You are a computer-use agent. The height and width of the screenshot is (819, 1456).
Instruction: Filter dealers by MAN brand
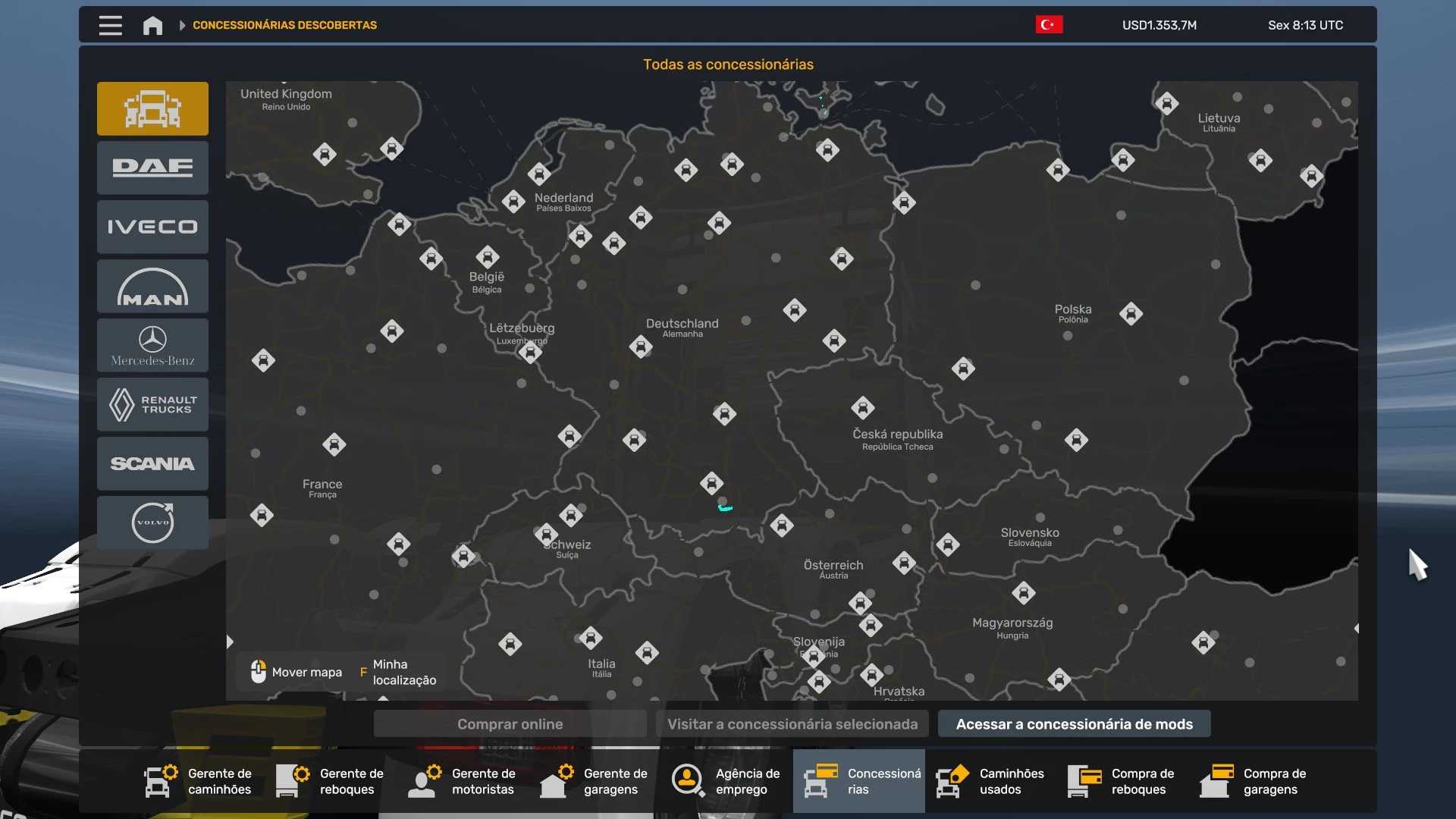click(x=152, y=286)
